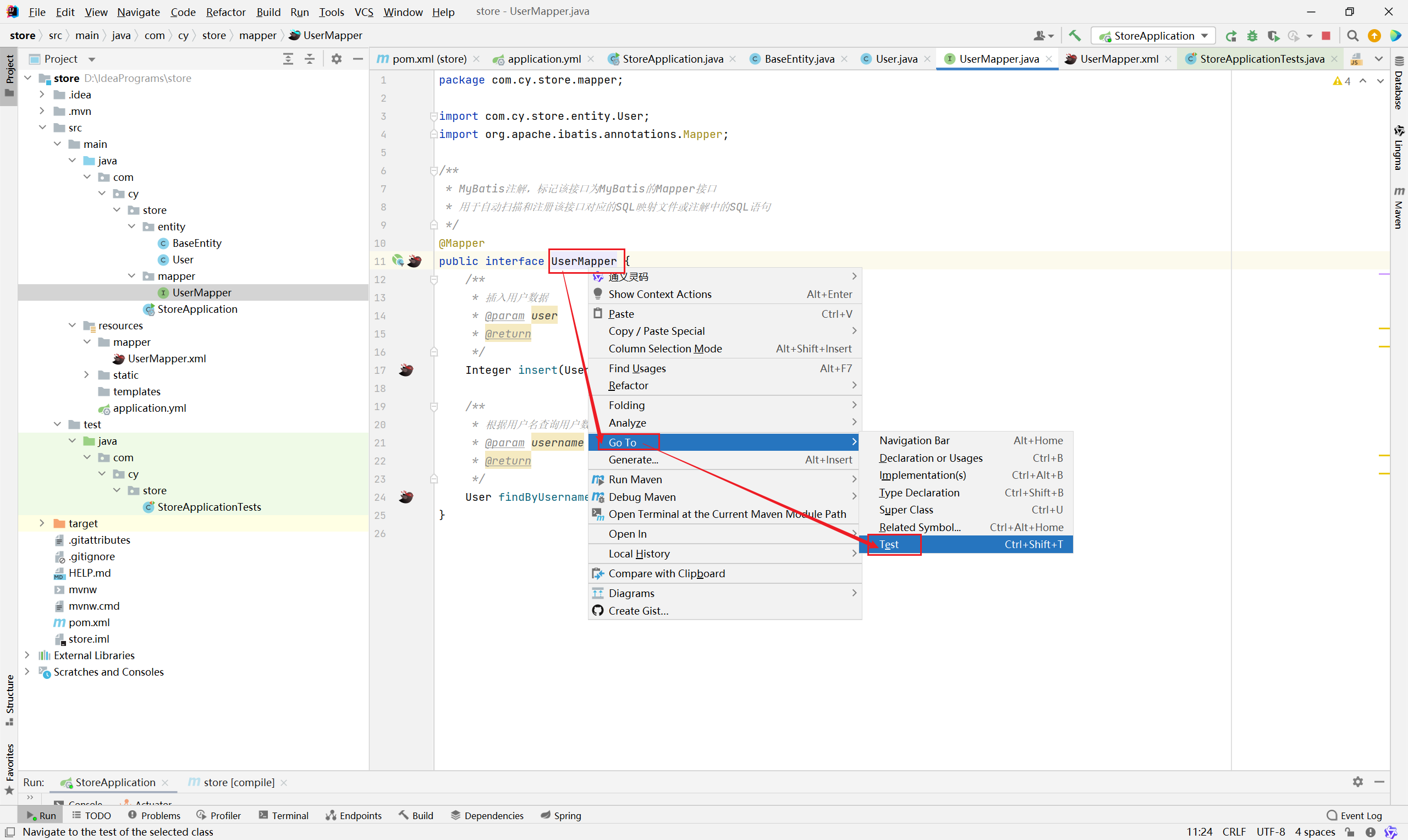
Task: Open Search Everywhere with the magnifier icon
Action: point(1352,36)
